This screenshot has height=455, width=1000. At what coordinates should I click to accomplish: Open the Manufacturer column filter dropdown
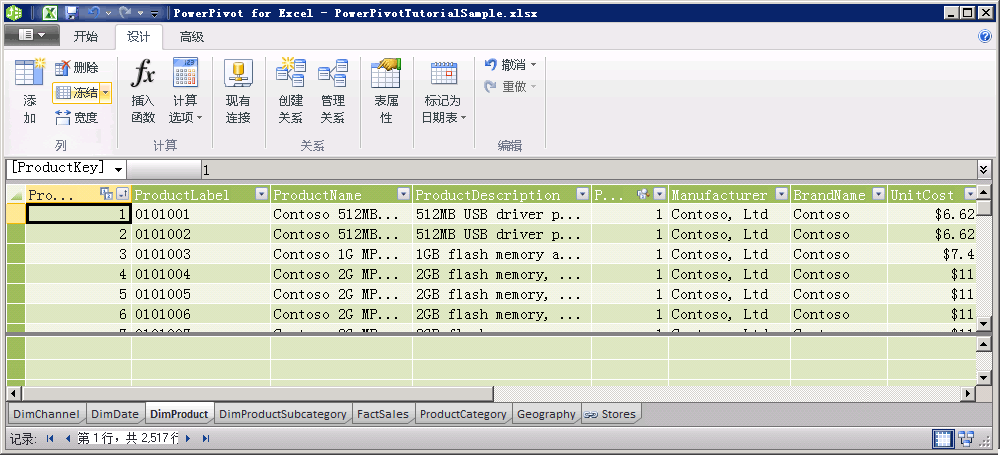[781, 195]
